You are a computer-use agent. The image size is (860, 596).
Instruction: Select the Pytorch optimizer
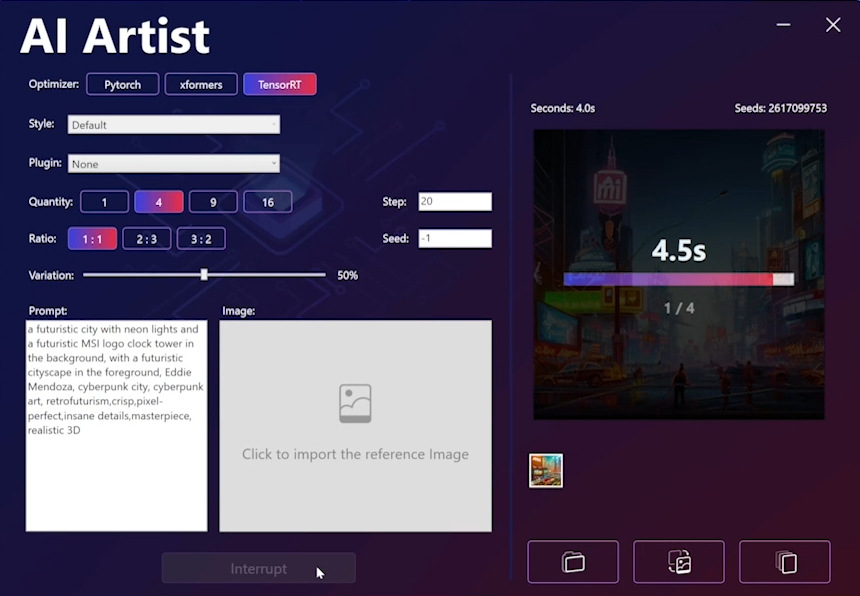coord(122,84)
